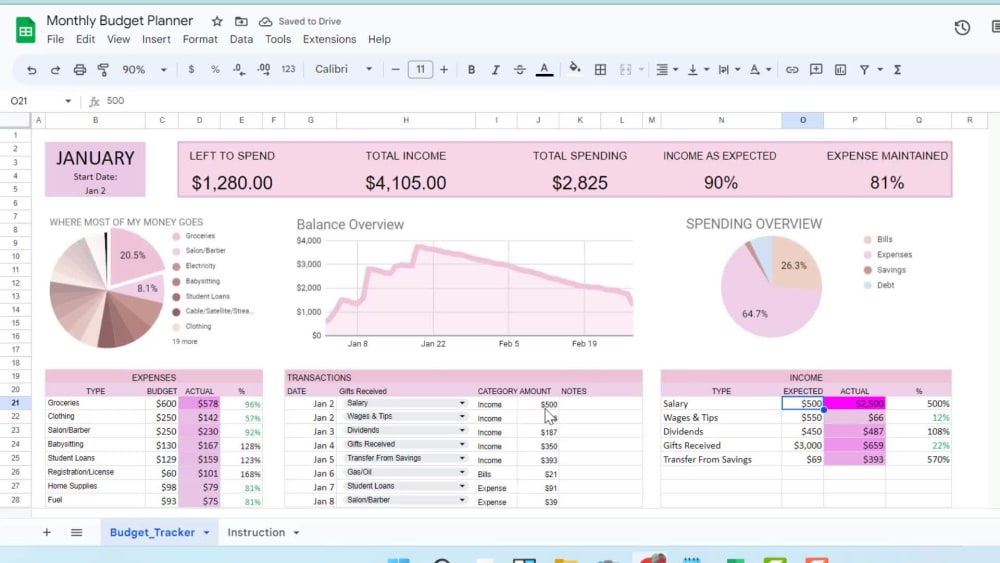1000x563 pixels.
Task: Open the Student Loans transaction dropdown
Action: pos(462,486)
